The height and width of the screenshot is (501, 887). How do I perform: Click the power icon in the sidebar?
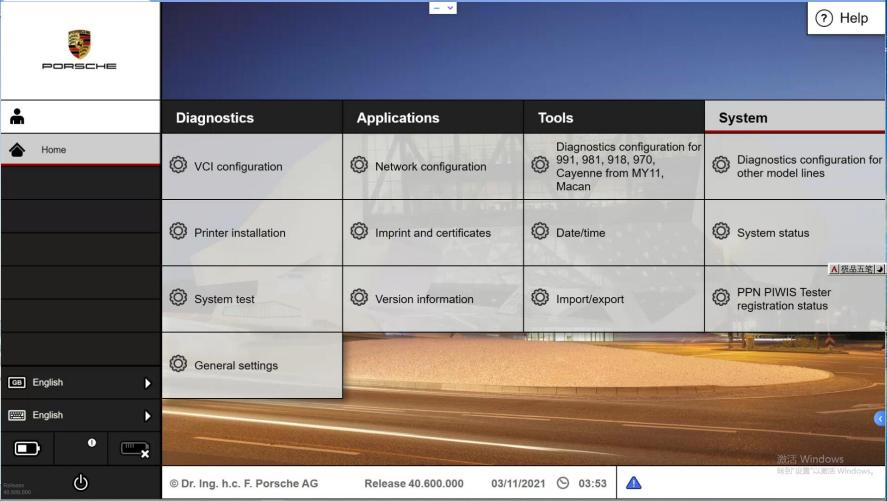click(80, 483)
